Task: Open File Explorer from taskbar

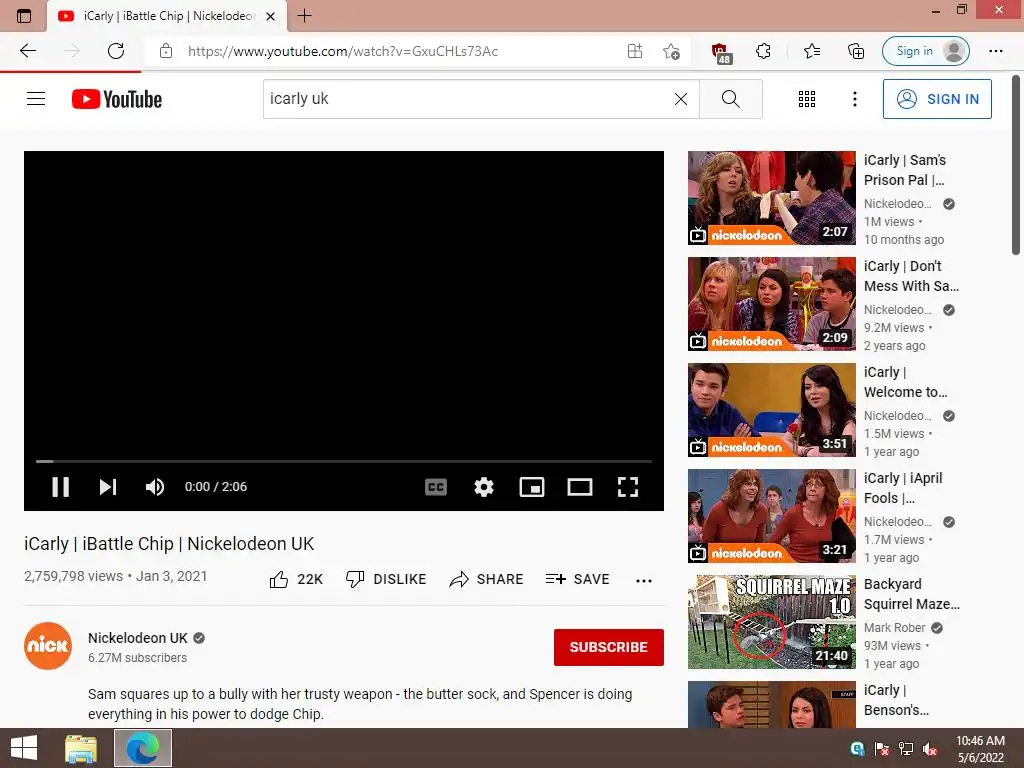Action: pyautogui.click(x=81, y=748)
